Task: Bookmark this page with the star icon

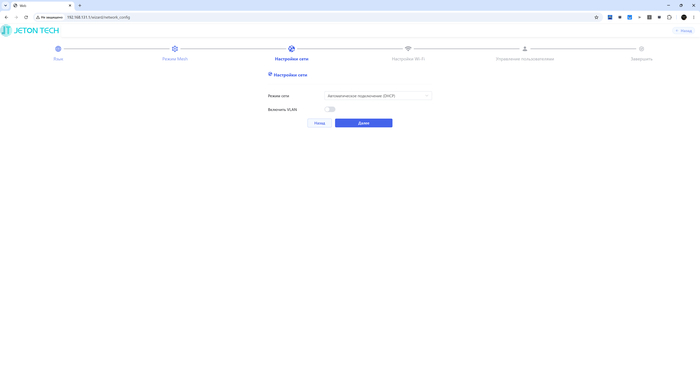Action: [596, 17]
